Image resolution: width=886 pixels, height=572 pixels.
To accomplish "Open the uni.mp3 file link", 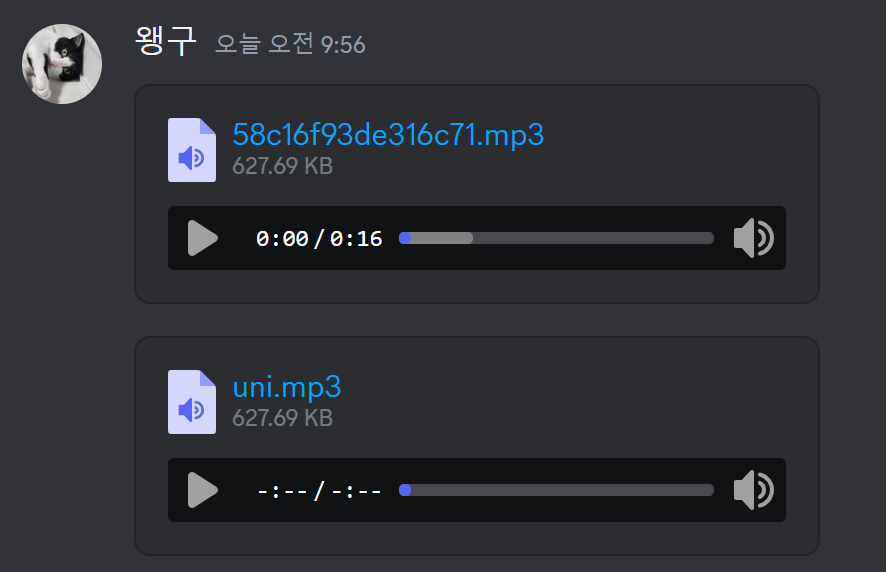I will pyautogui.click(x=287, y=387).
